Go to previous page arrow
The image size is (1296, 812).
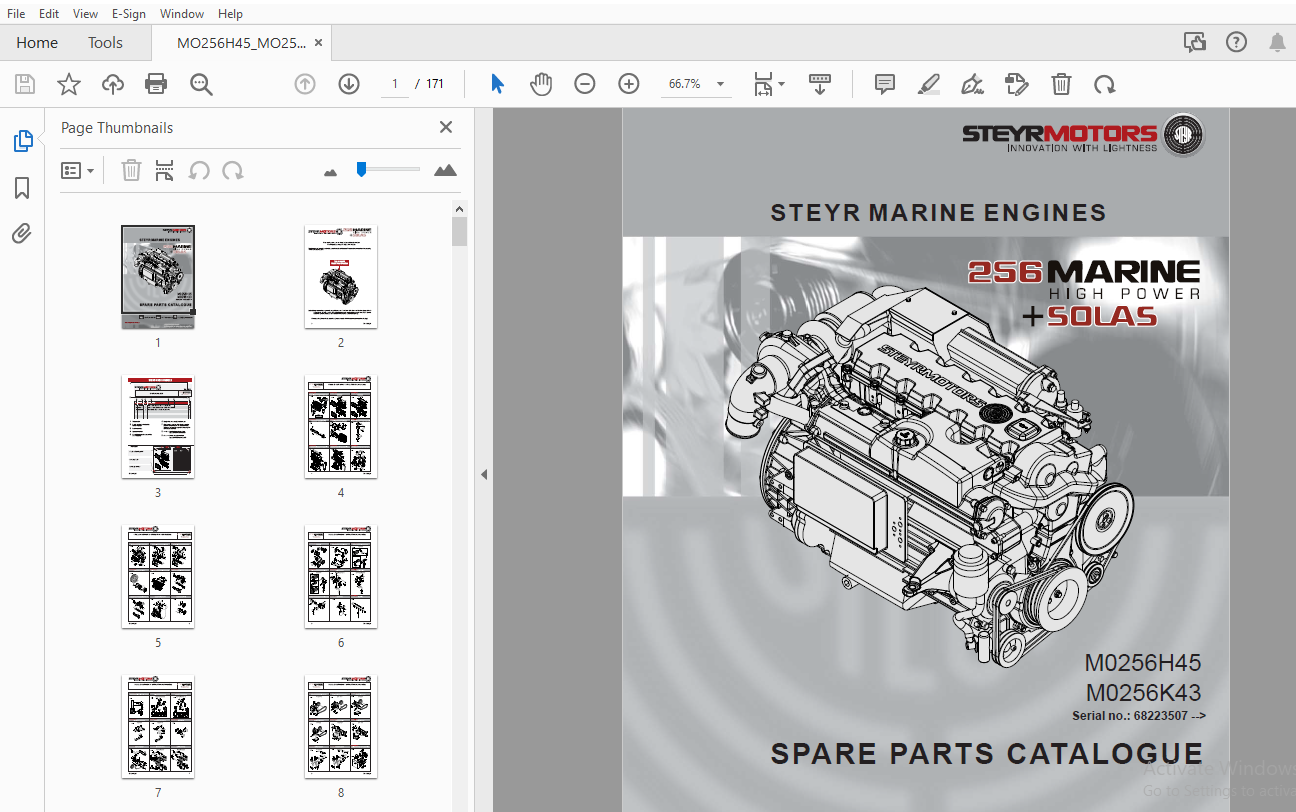tap(305, 84)
